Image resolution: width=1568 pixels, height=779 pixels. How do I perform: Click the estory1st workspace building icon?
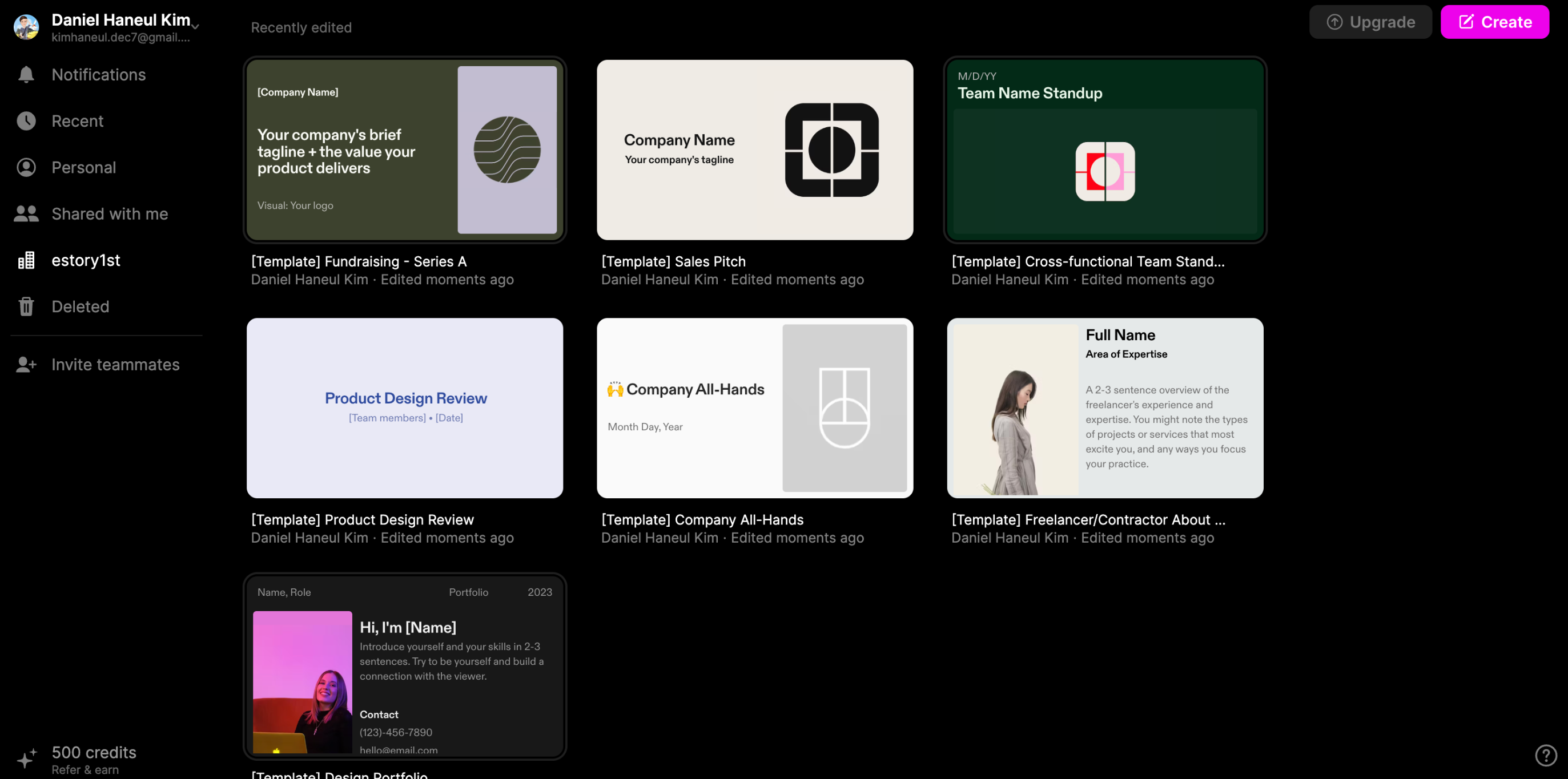point(26,260)
